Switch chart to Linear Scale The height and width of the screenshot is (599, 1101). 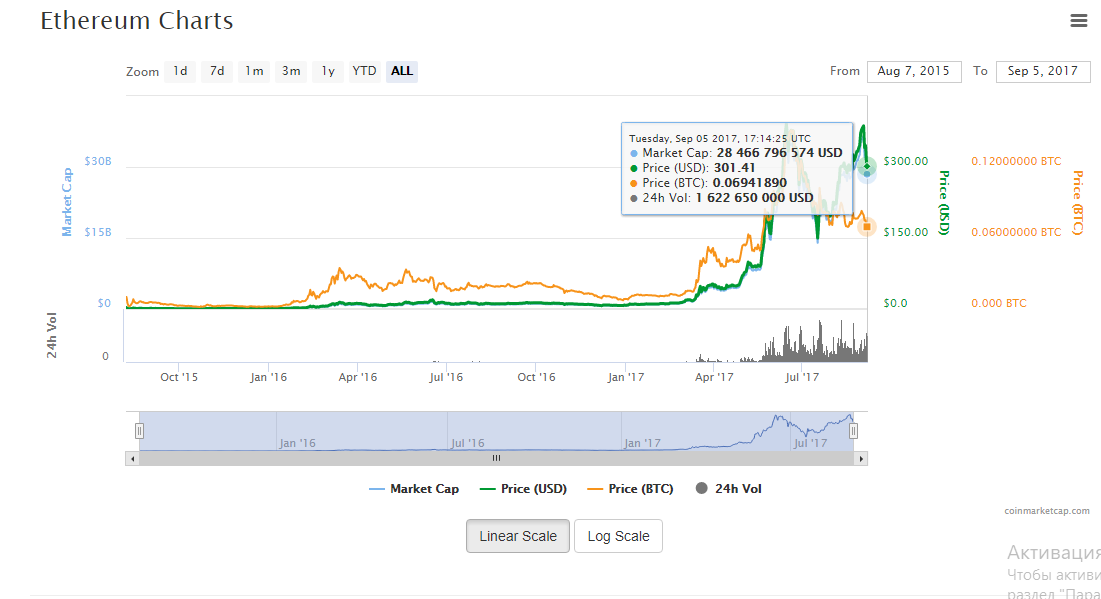(518, 536)
